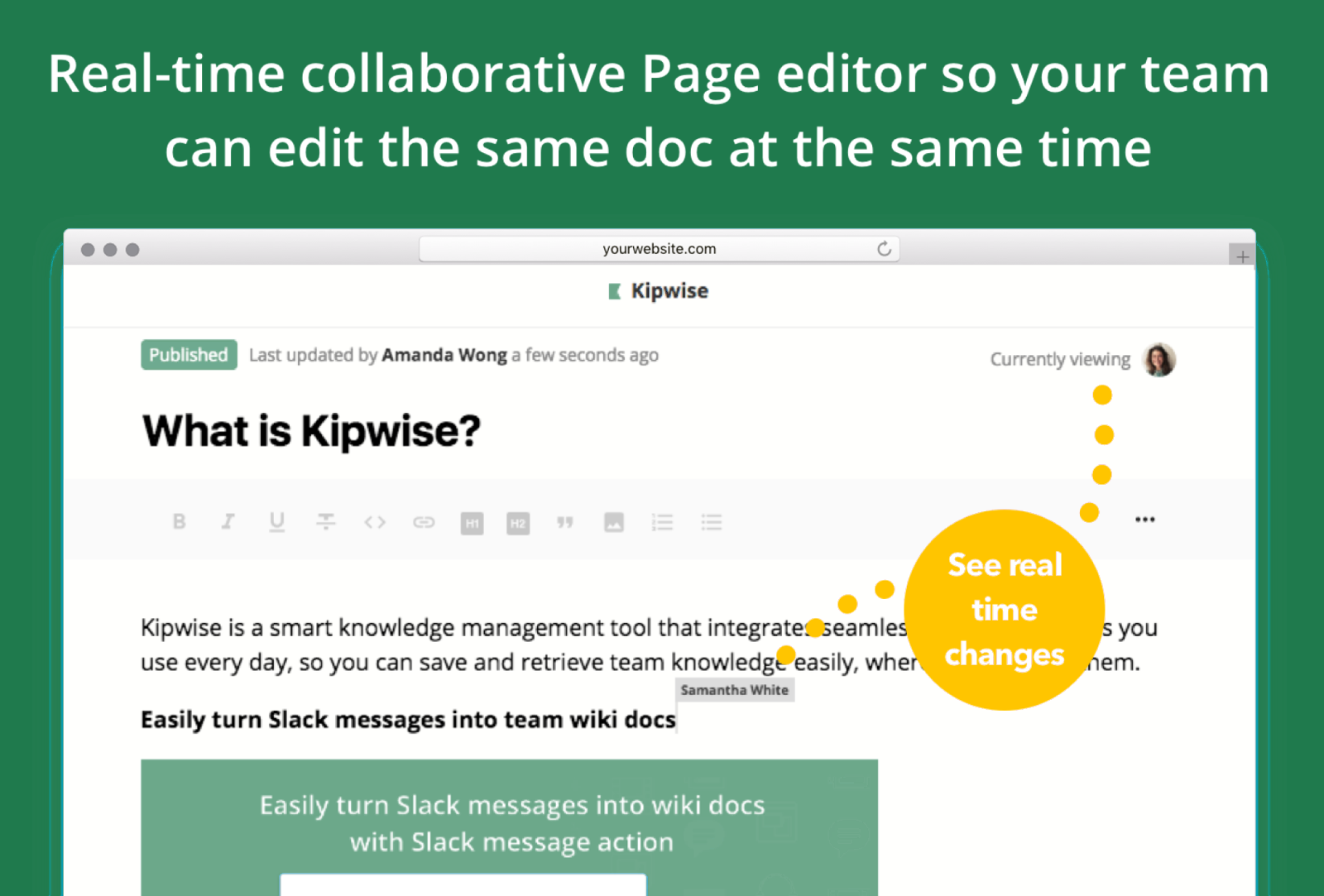Click paragraph starting 'Kipwise is a smart knowledge'

coord(649,644)
